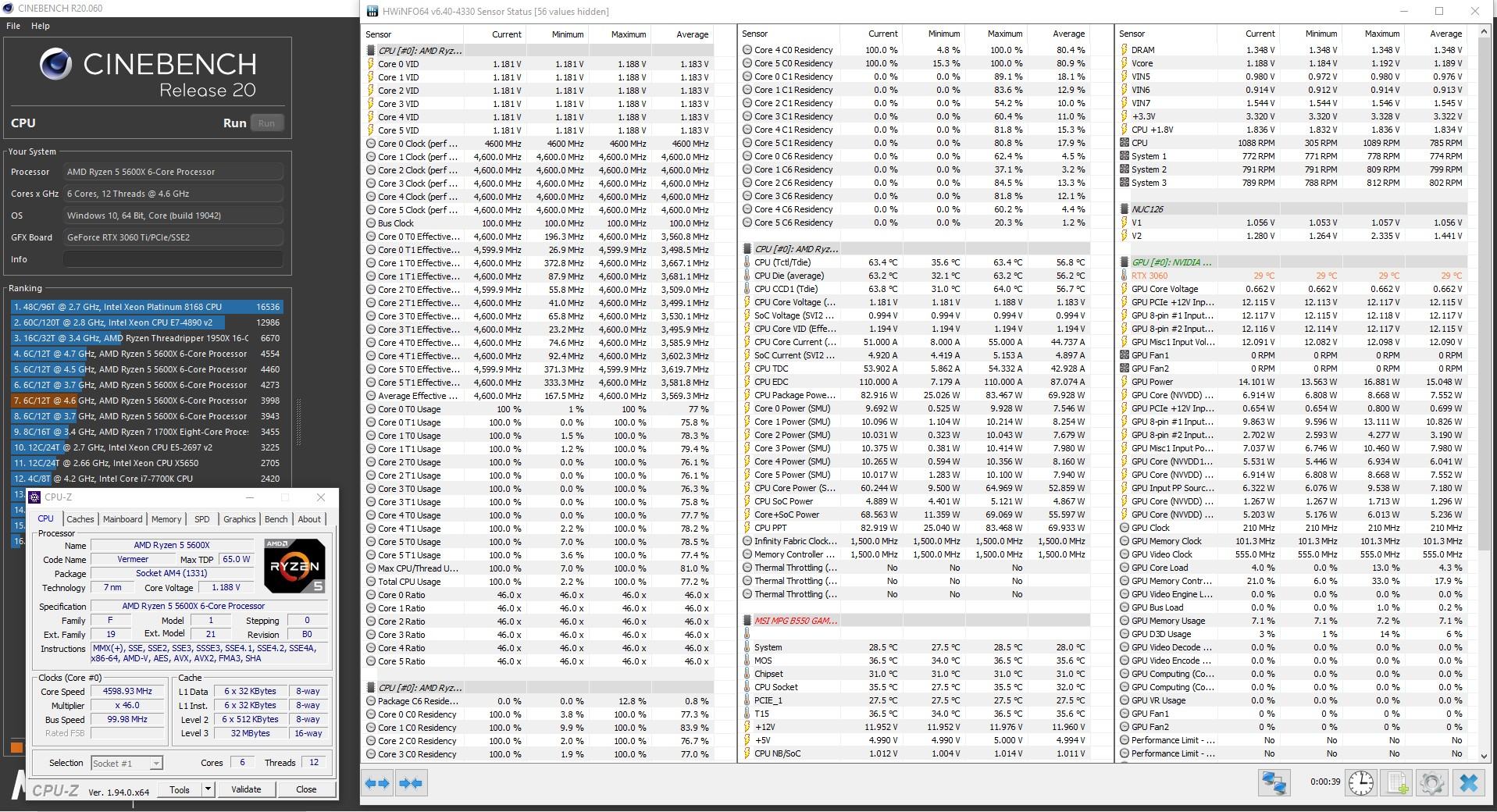The height and width of the screenshot is (812, 1497).
Task: Click the Processor name field in Cinebench
Action: [173, 172]
